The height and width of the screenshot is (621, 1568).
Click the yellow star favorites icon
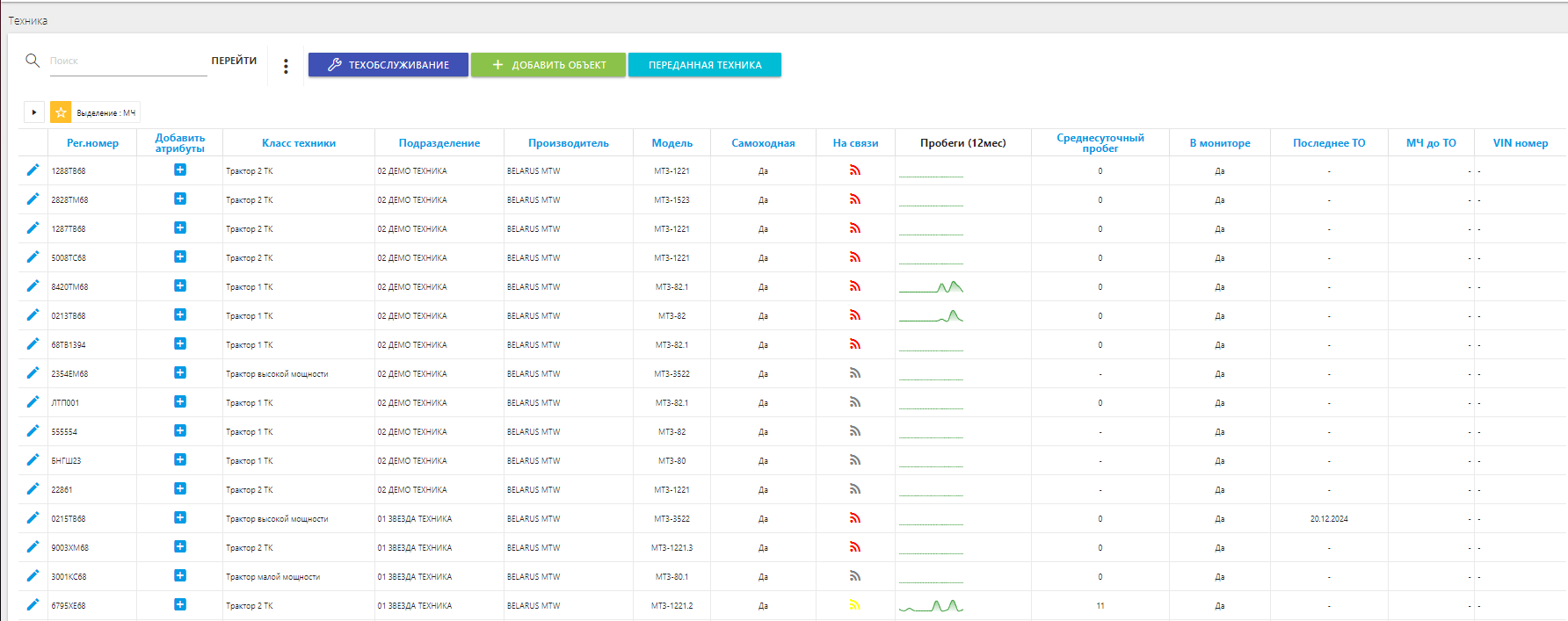point(61,112)
